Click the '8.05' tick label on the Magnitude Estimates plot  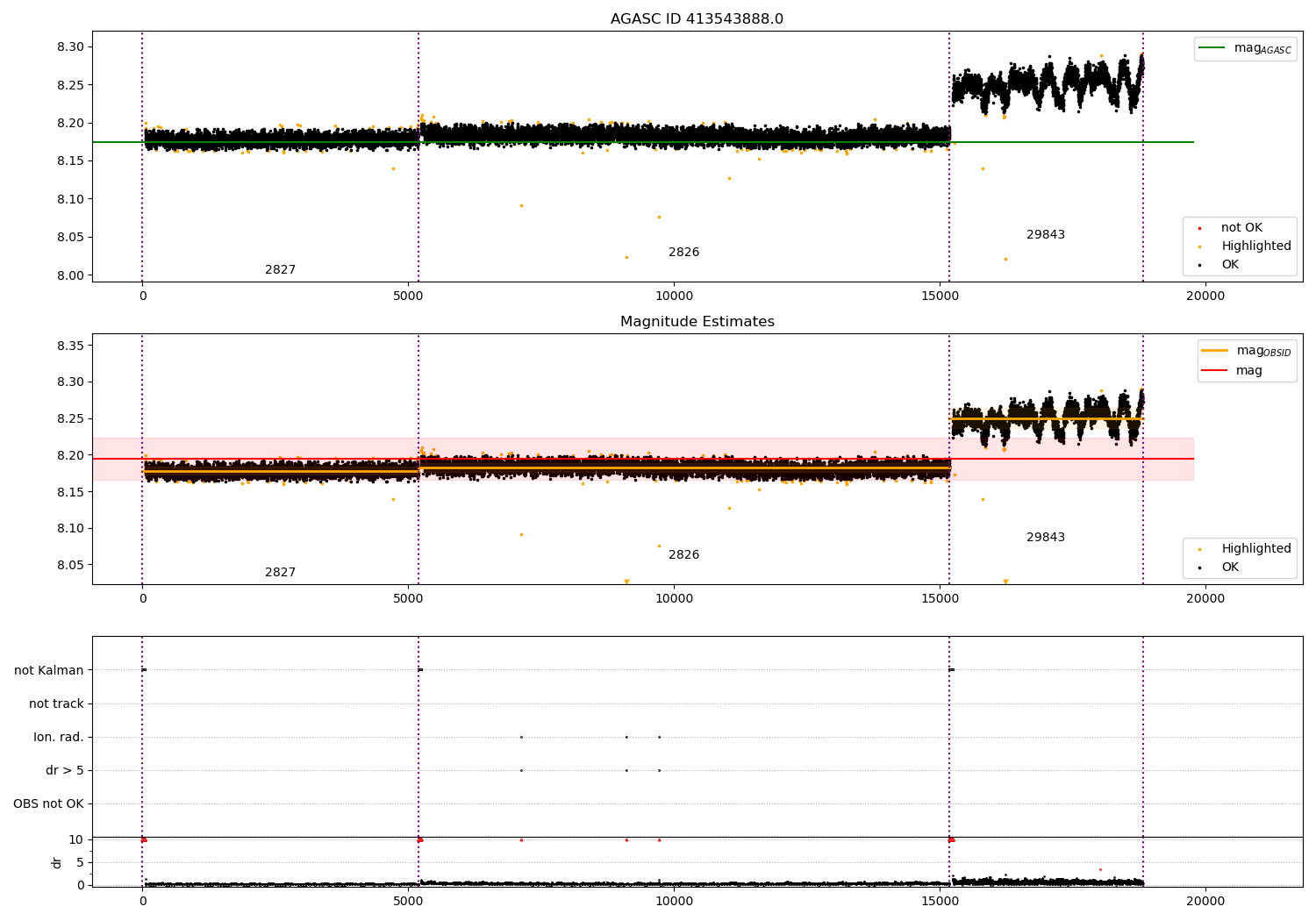coord(70,565)
